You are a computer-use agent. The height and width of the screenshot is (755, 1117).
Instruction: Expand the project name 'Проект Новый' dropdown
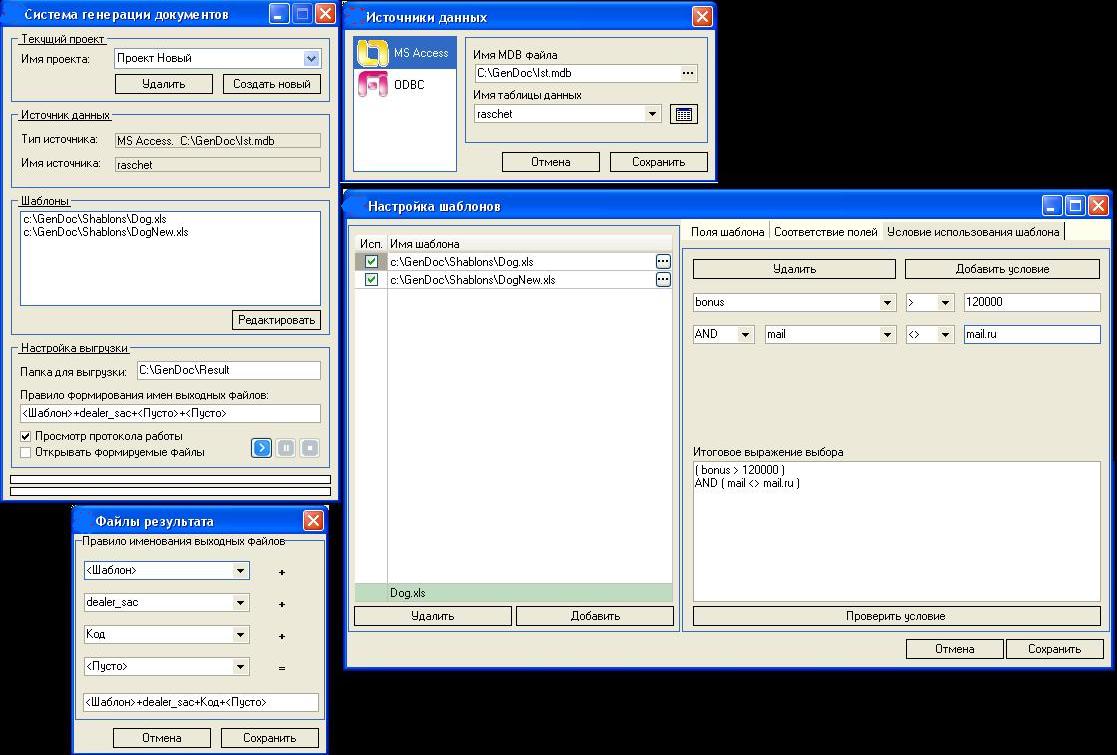click(x=311, y=58)
